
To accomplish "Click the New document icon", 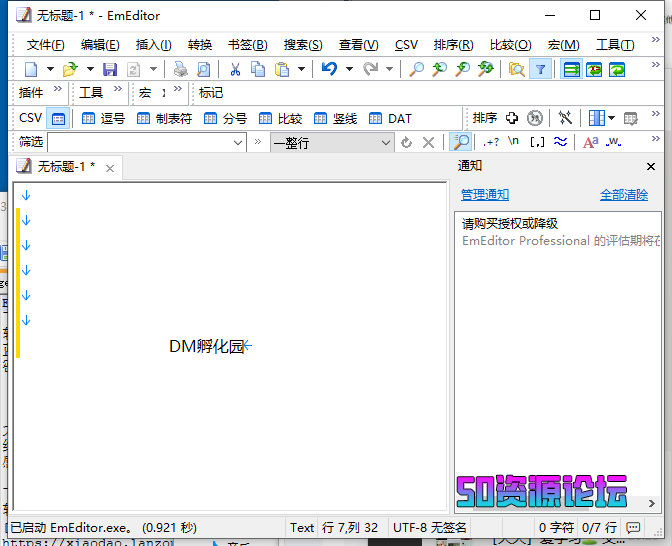I will (31, 69).
